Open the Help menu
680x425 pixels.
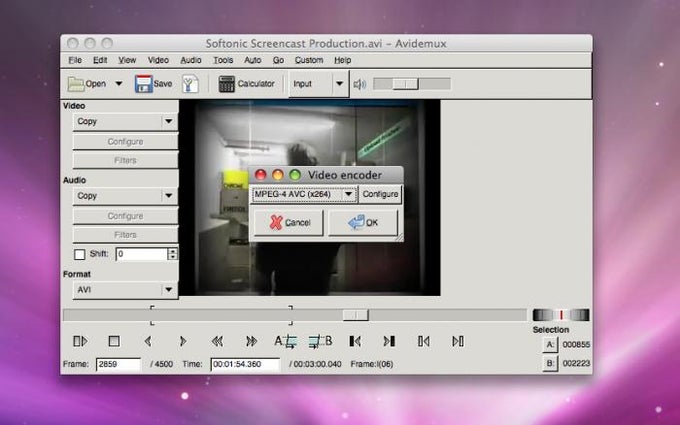[x=342, y=60]
